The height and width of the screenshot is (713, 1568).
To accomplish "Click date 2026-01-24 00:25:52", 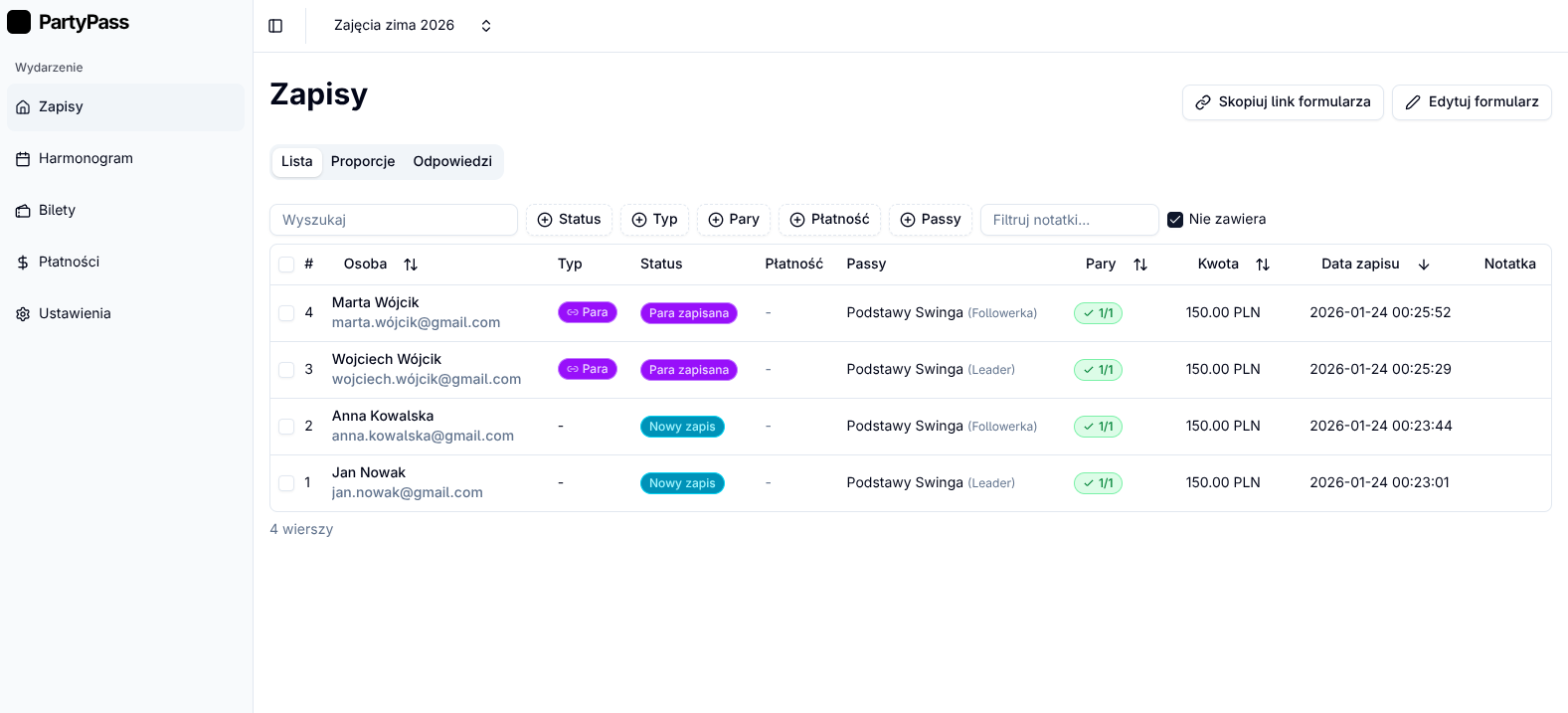I will tap(1380, 313).
